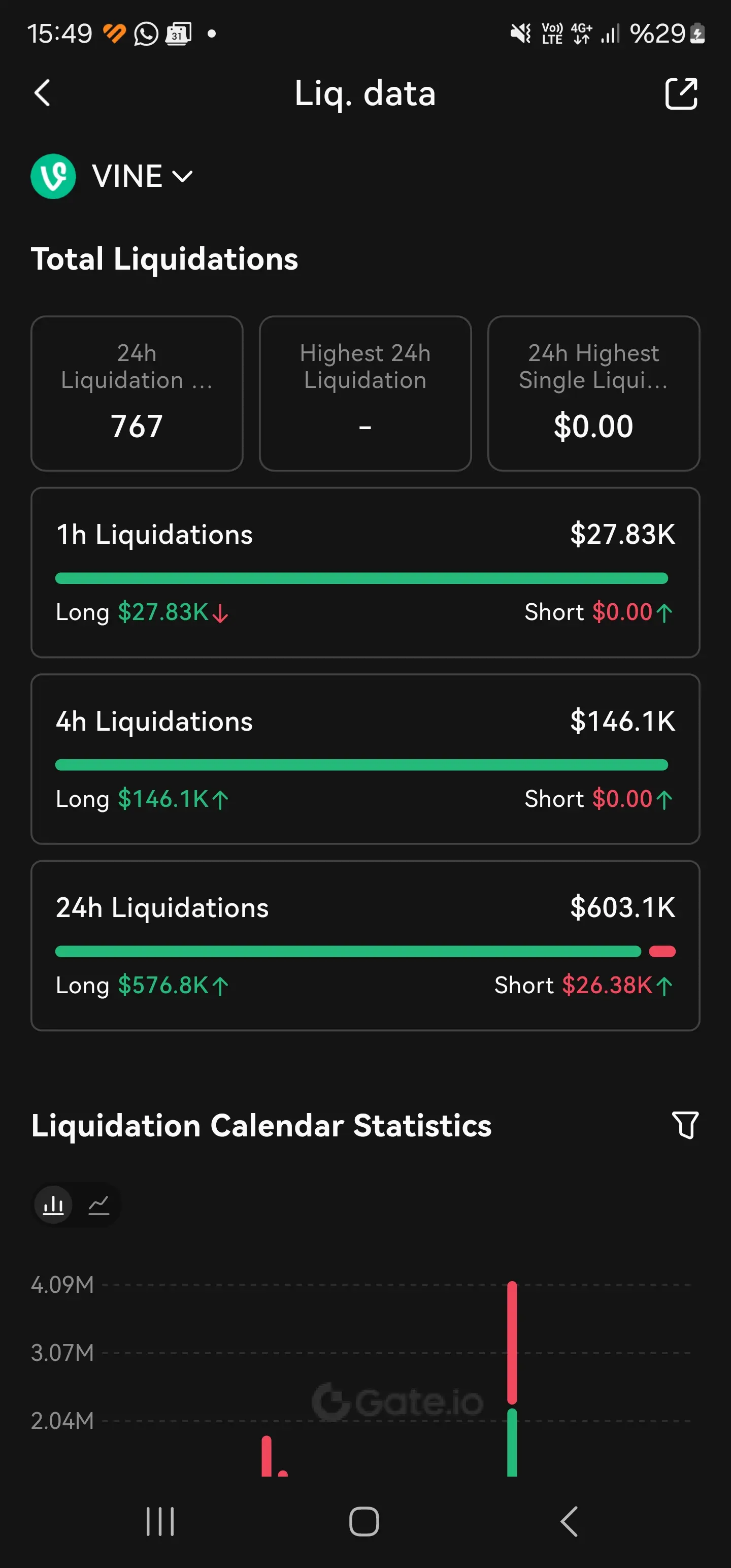The height and width of the screenshot is (1568, 731).
Task: Tap the 24h Highest Single Liquidation card
Action: coord(593,393)
